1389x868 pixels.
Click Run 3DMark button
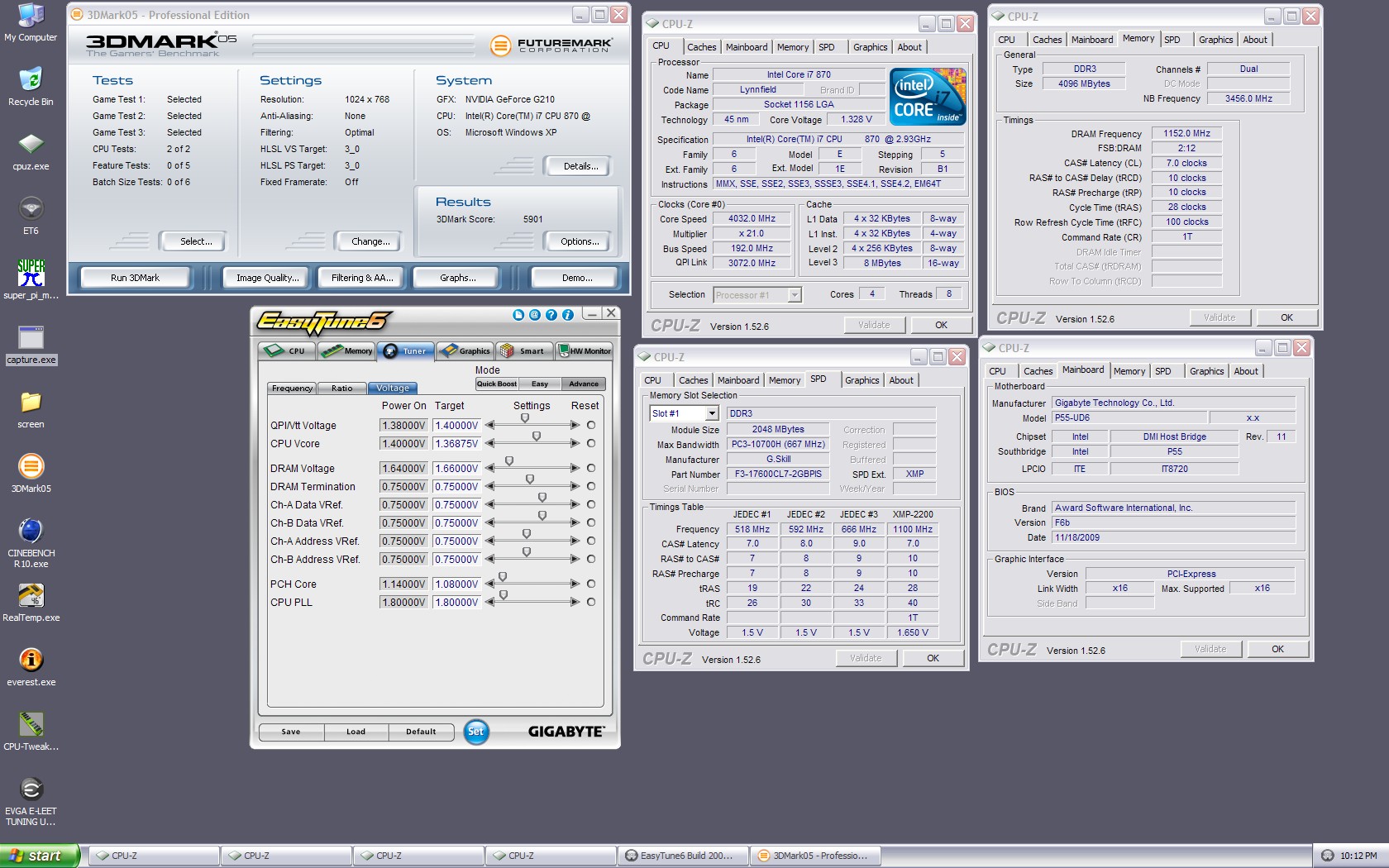point(136,278)
